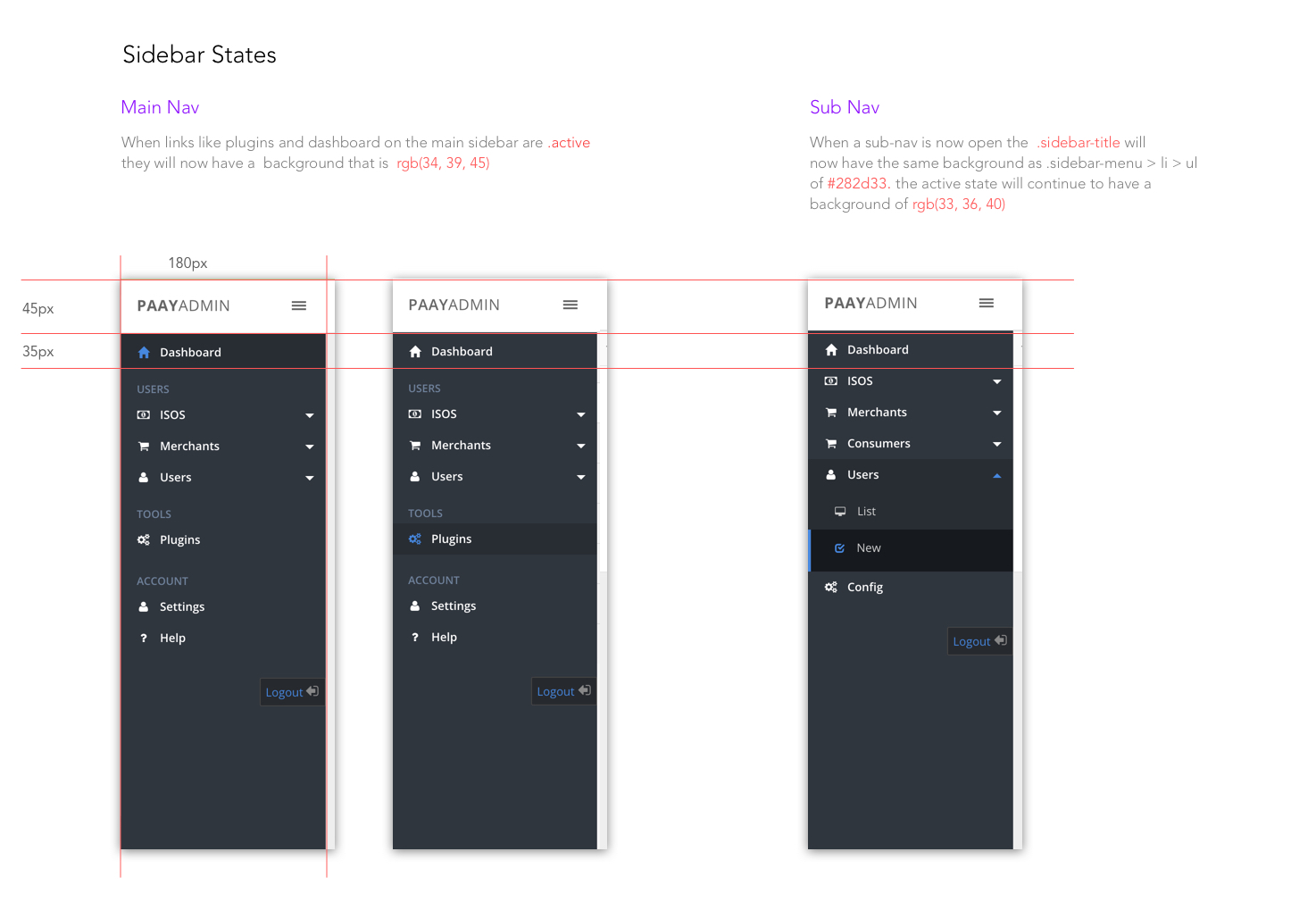Viewport: 1316px width, 910px height.
Task: Expand ISOS dropdown arrow in leftmost sidebar
Action: 310,415
